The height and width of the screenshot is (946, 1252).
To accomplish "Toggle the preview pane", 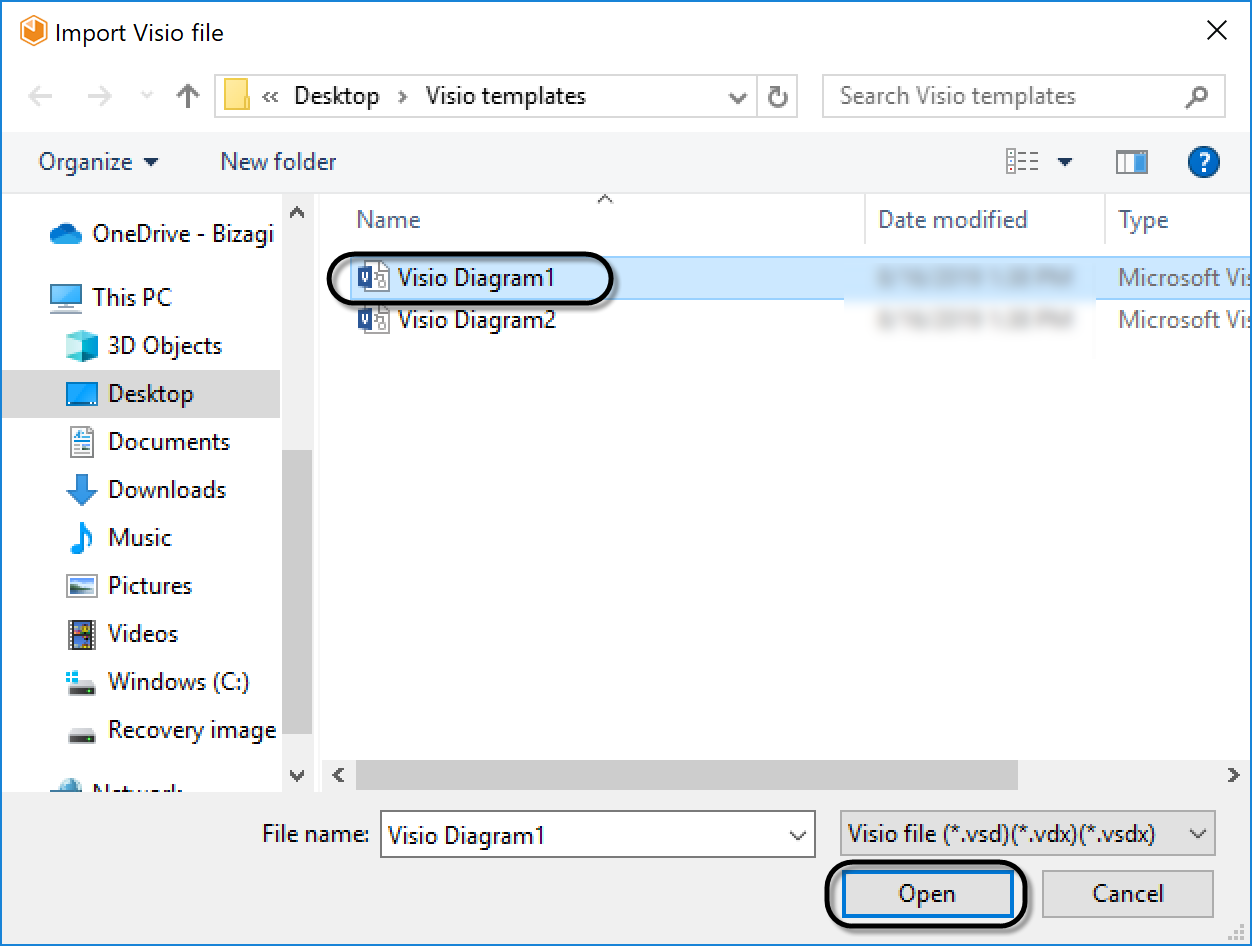I will pos(1131,161).
